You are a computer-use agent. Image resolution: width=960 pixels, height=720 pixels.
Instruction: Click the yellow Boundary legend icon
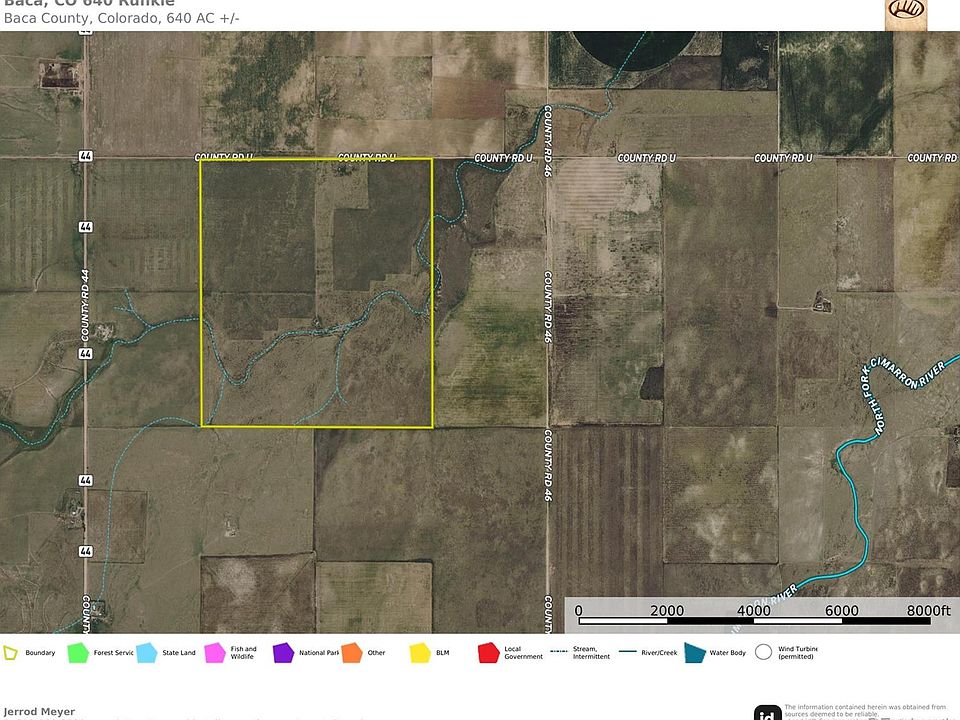coord(10,653)
